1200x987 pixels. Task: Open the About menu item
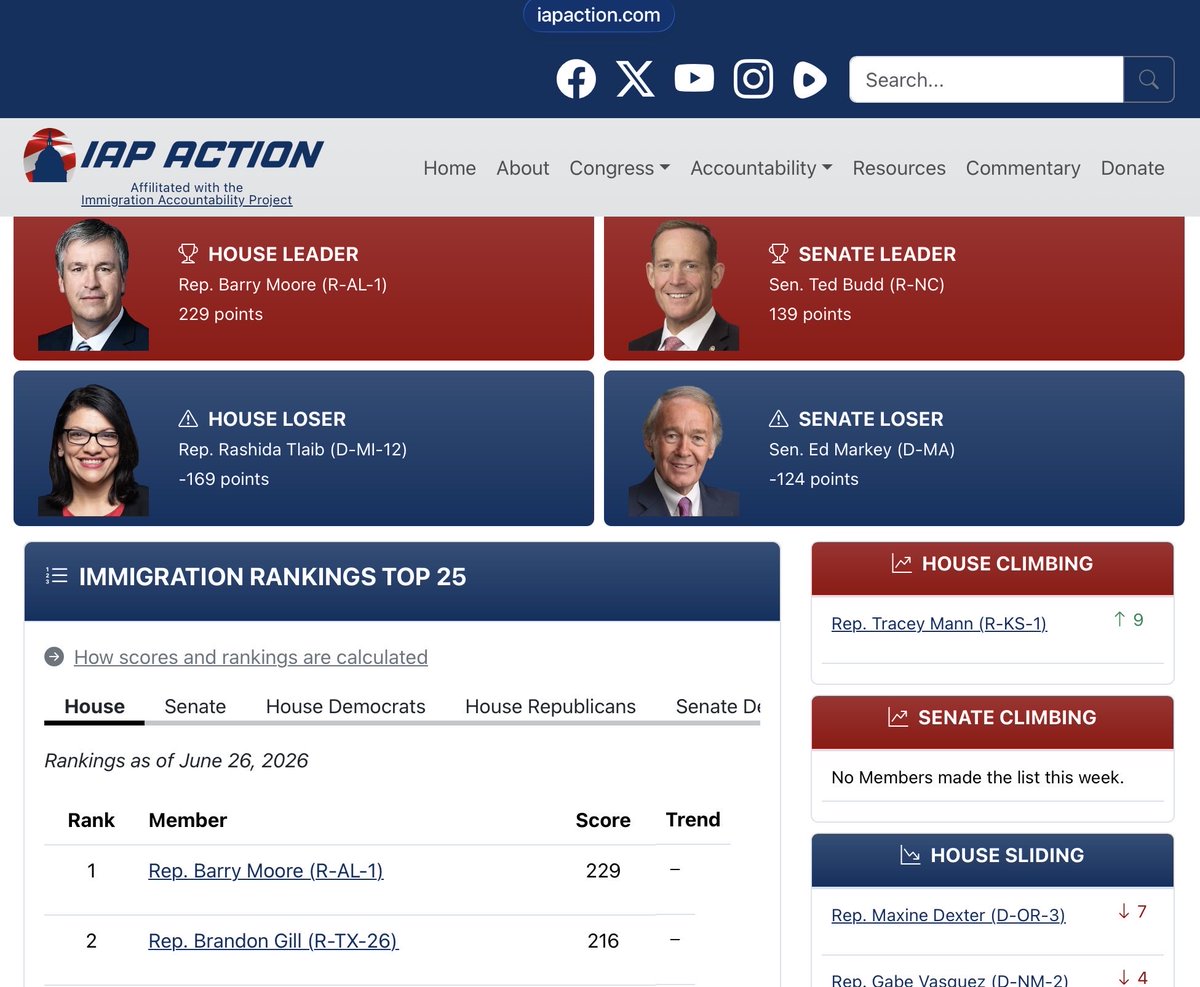523,168
